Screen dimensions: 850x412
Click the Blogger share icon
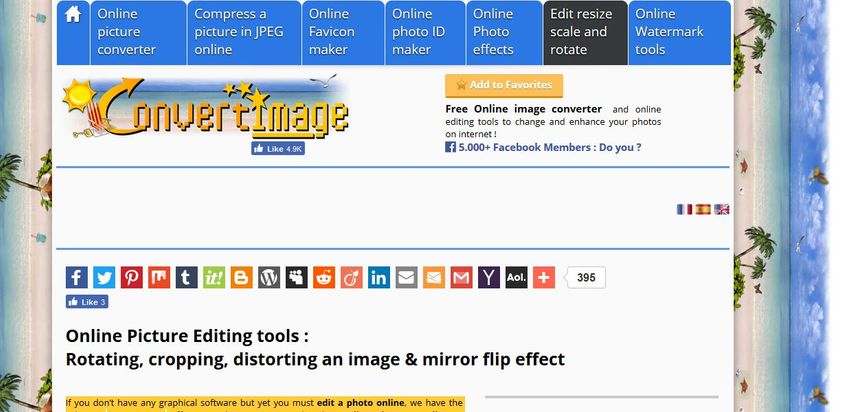[x=242, y=278]
